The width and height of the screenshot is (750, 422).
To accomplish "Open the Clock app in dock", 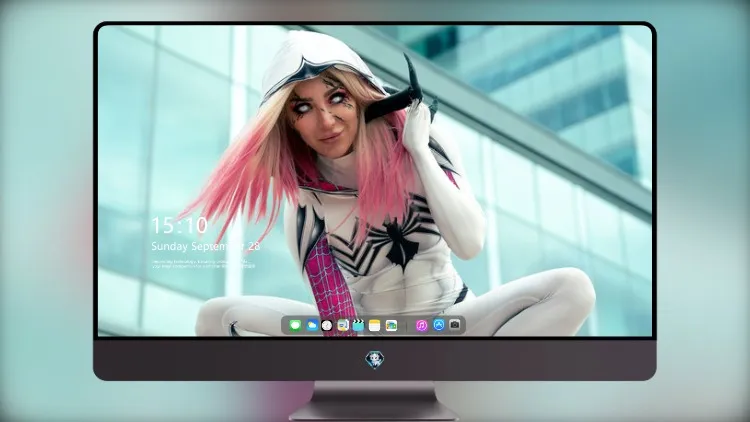I will 327,325.
